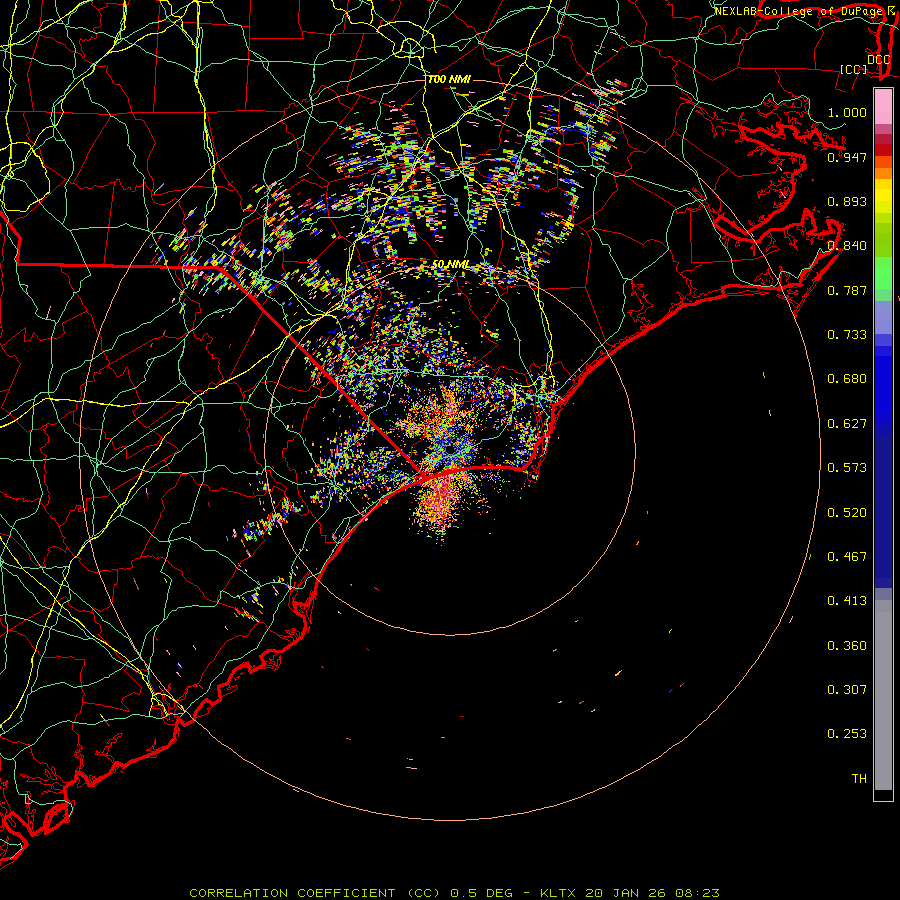Click the red segment of the color bar

pyautogui.click(x=883, y=150)
